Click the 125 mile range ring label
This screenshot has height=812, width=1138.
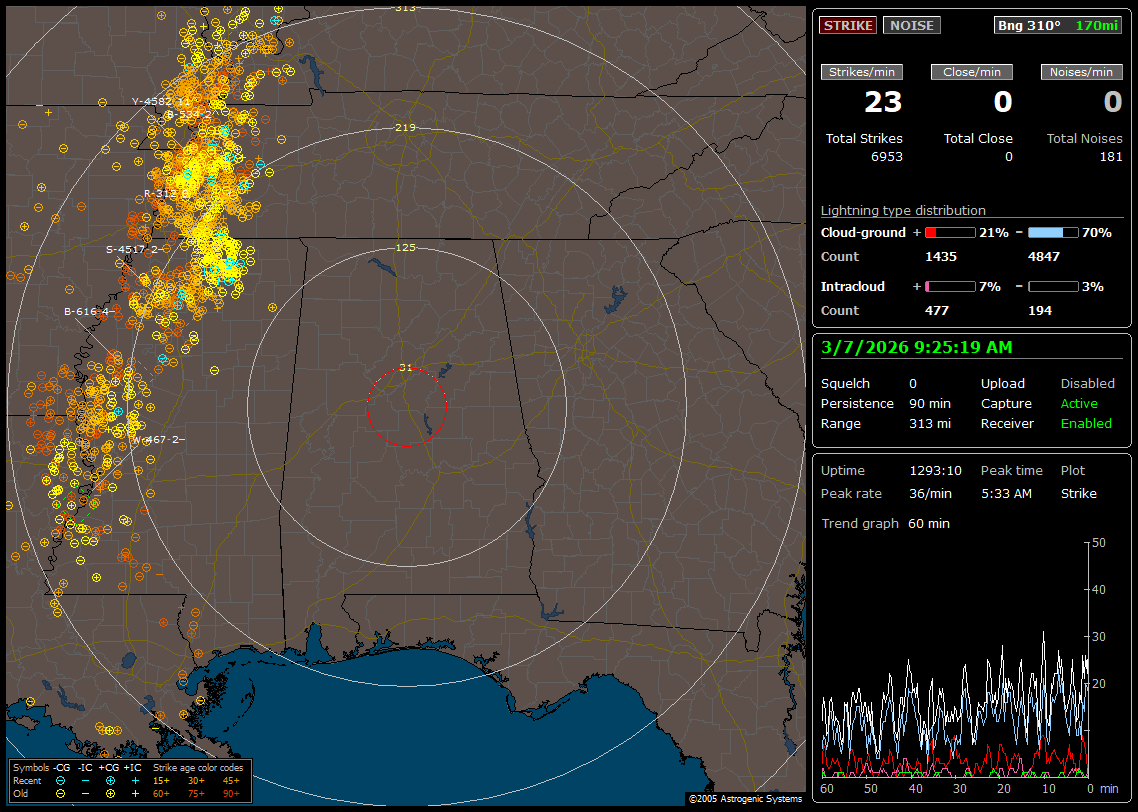(x=405, y=247)
